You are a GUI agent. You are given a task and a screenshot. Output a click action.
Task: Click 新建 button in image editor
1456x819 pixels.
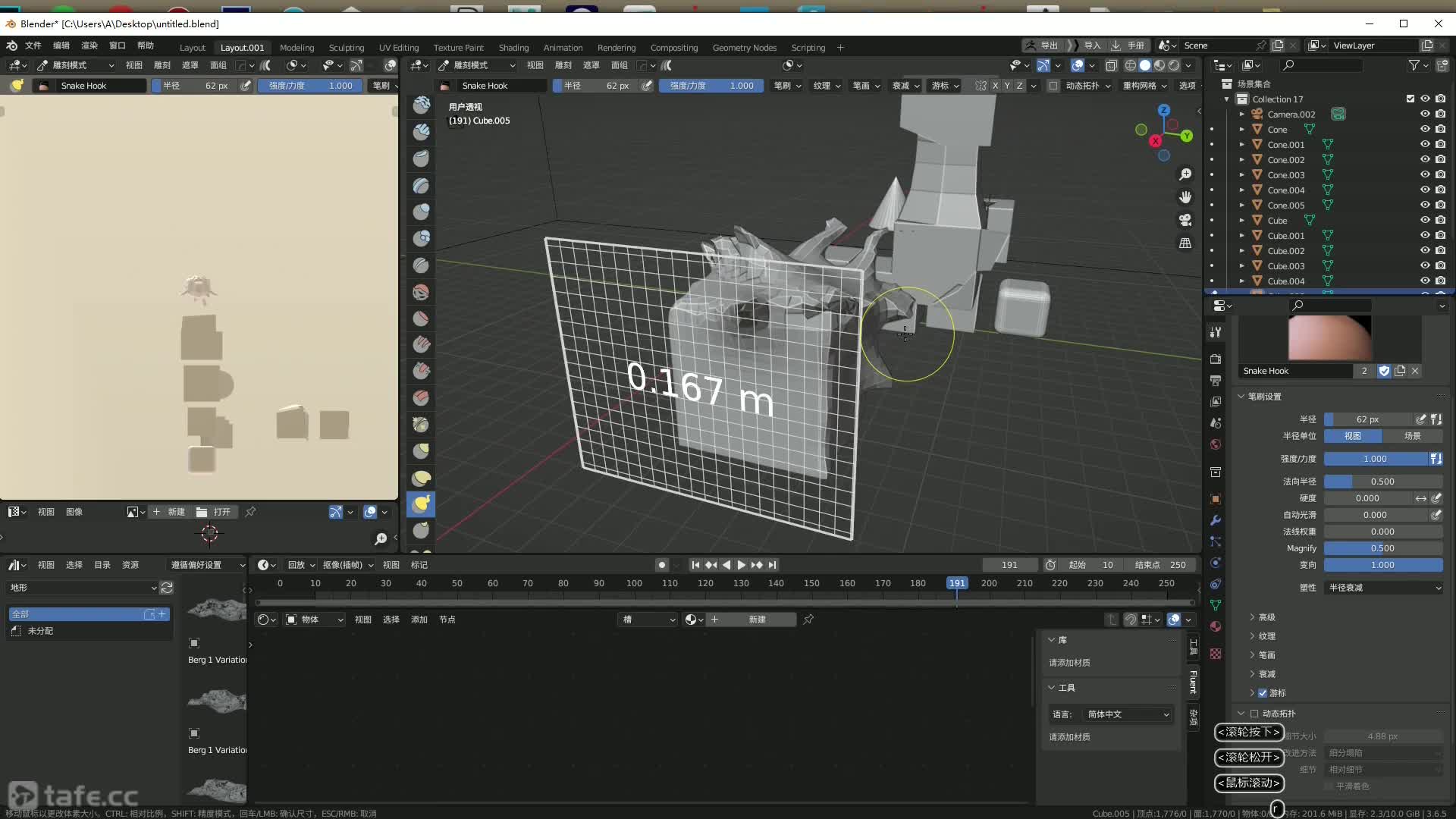point(168,512)
